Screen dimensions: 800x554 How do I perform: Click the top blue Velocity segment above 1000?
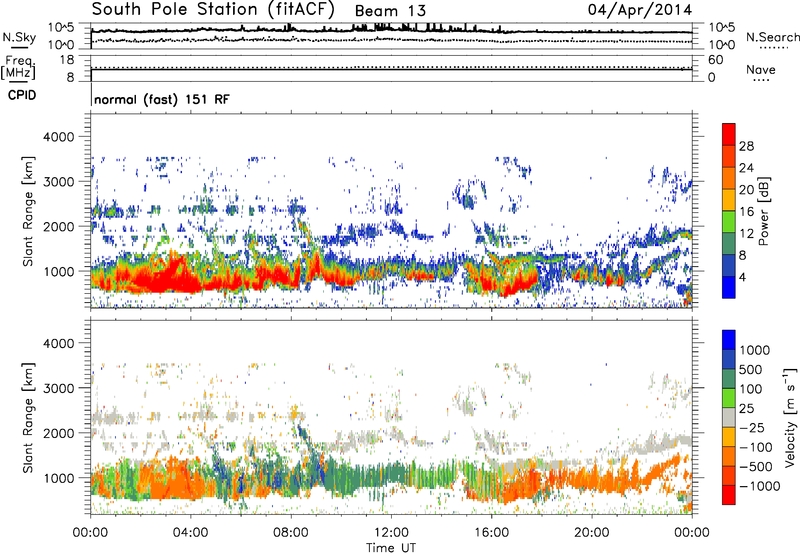click(729, 340)
